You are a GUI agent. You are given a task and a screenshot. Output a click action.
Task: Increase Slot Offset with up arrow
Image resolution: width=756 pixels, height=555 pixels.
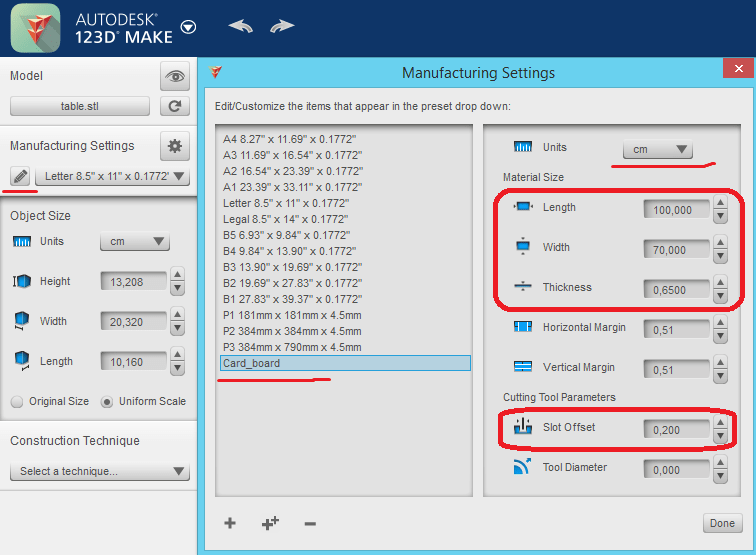coord(720,422)
